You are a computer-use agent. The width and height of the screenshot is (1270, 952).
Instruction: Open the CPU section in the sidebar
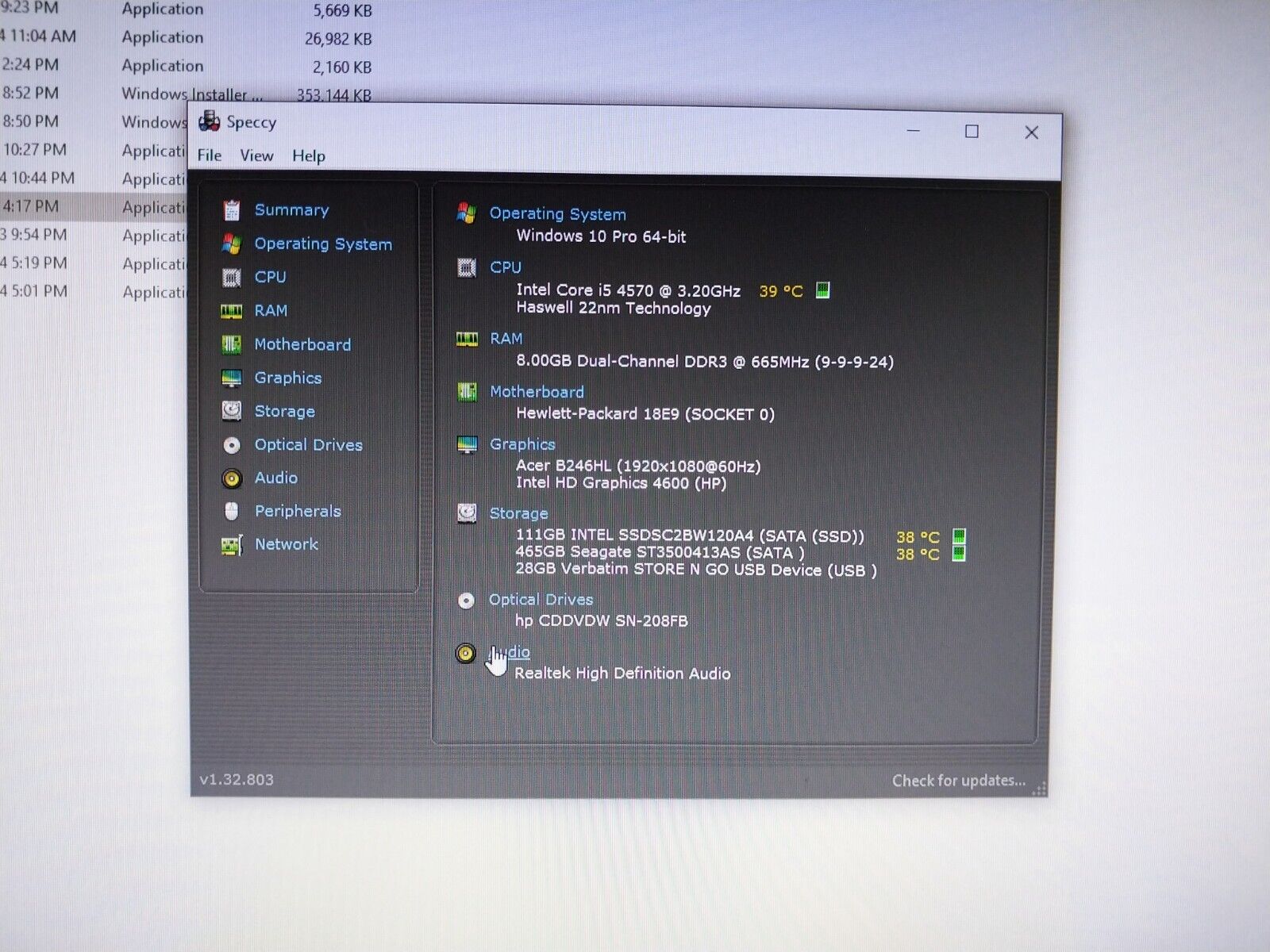point(270,278)
